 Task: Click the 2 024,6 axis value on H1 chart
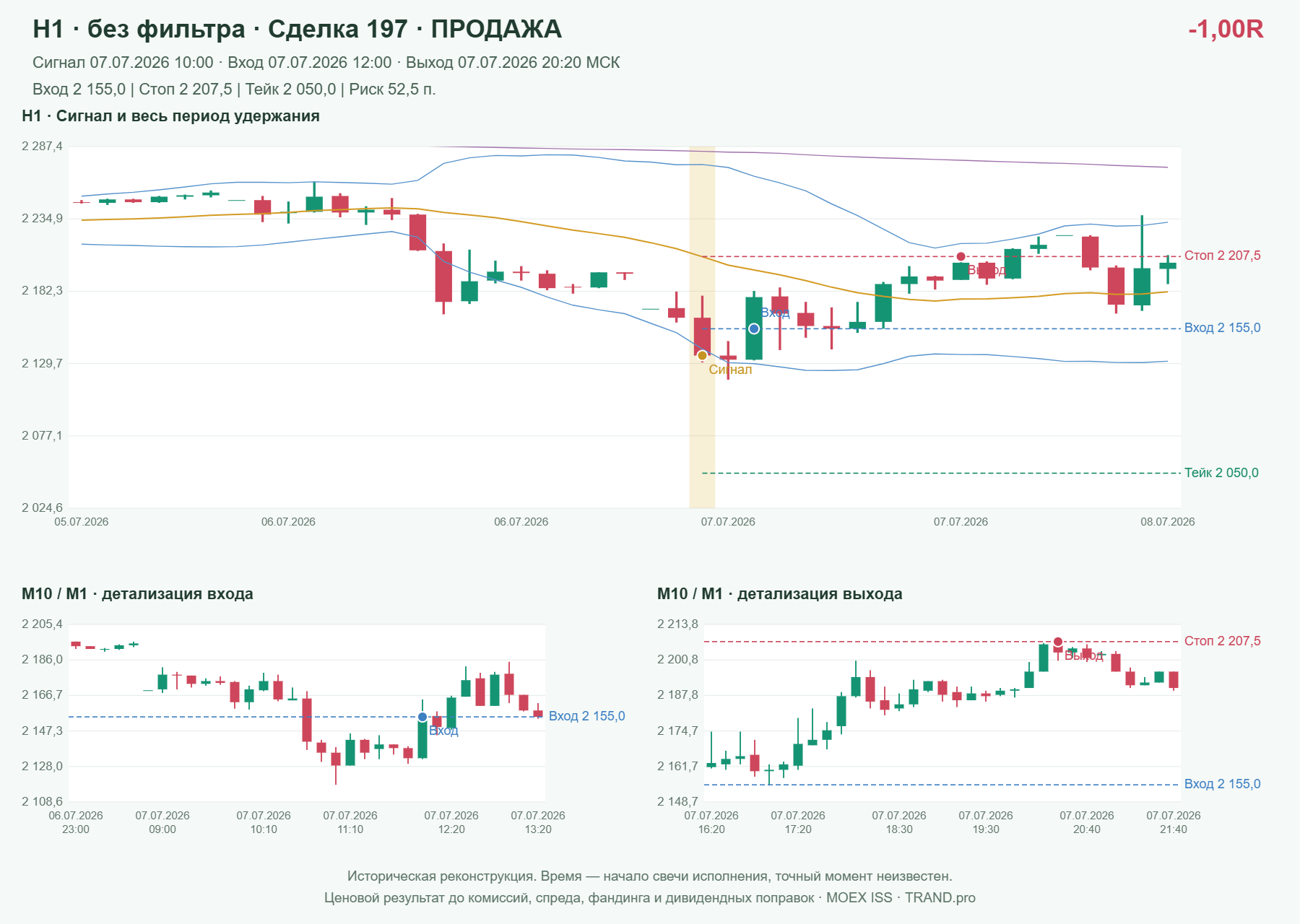(x=42, y=507)
